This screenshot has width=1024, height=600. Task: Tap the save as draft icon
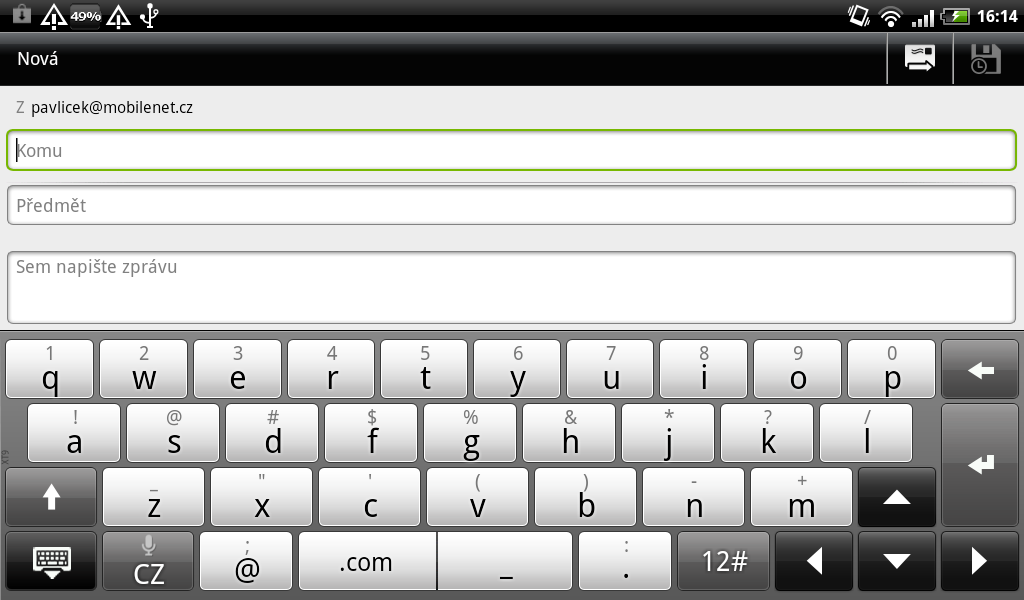point(985,59)
